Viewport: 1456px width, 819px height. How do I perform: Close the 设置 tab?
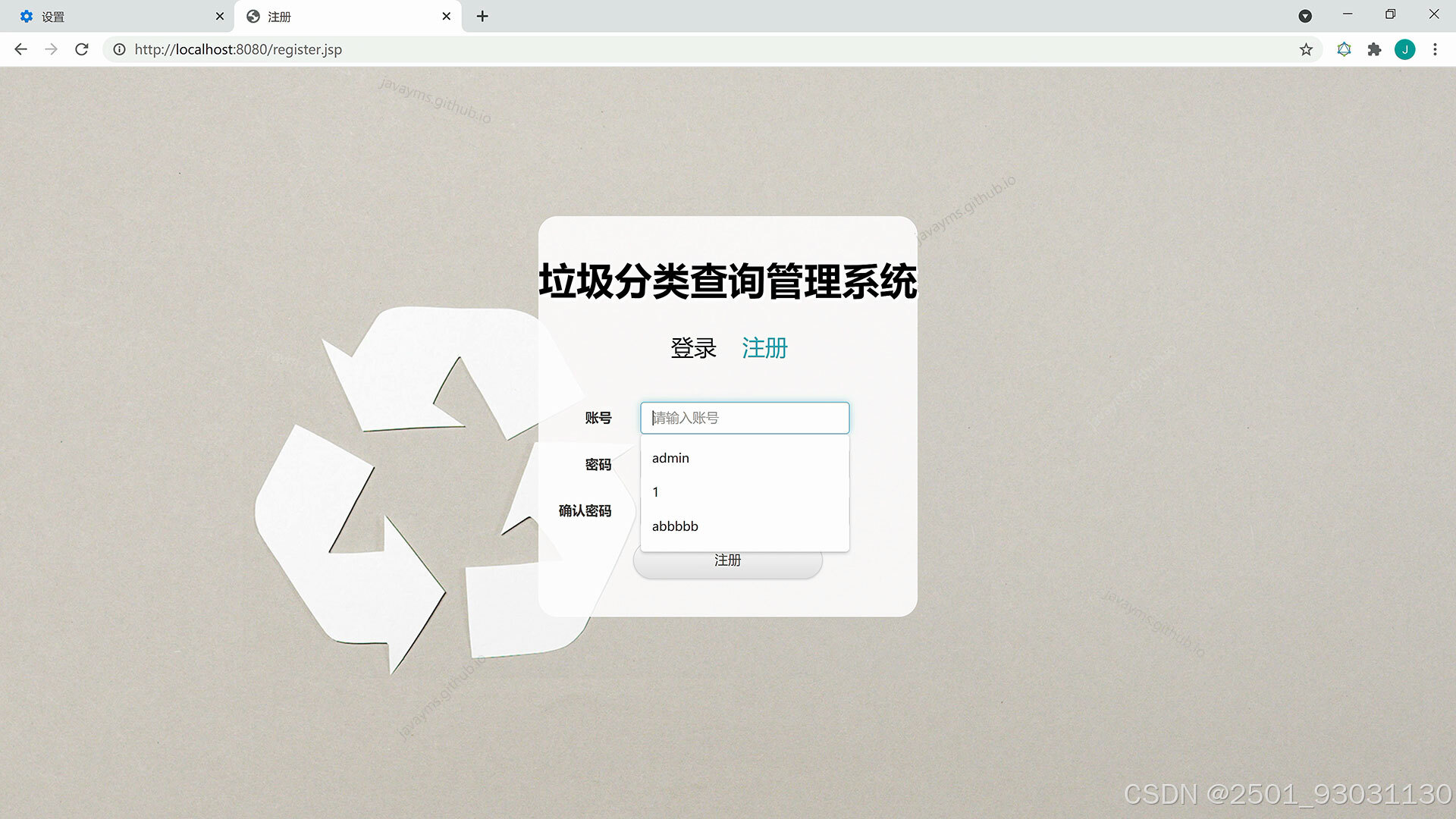coord(220,16)
